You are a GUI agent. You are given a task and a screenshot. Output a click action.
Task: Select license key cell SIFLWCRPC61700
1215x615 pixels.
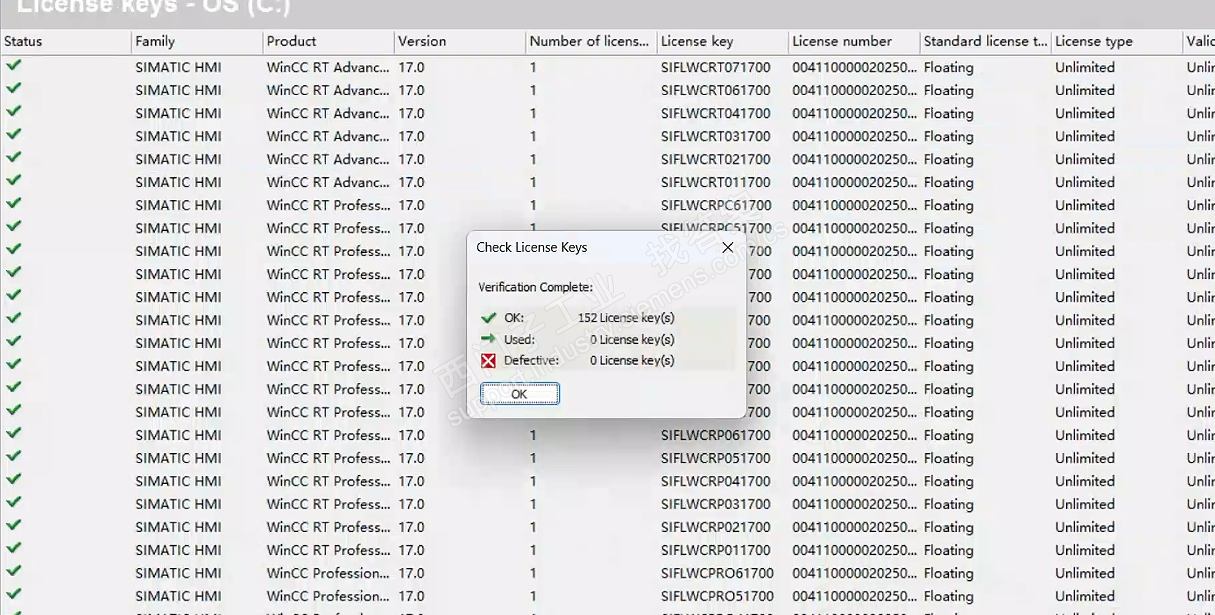coord(716,206)
